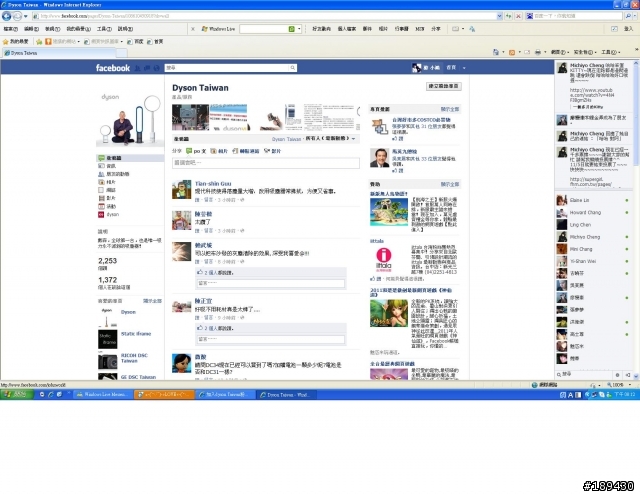This screenshot has width=640, height=494.
Task: Click the red Stop loading icon
Action: (x=518, y=16)
